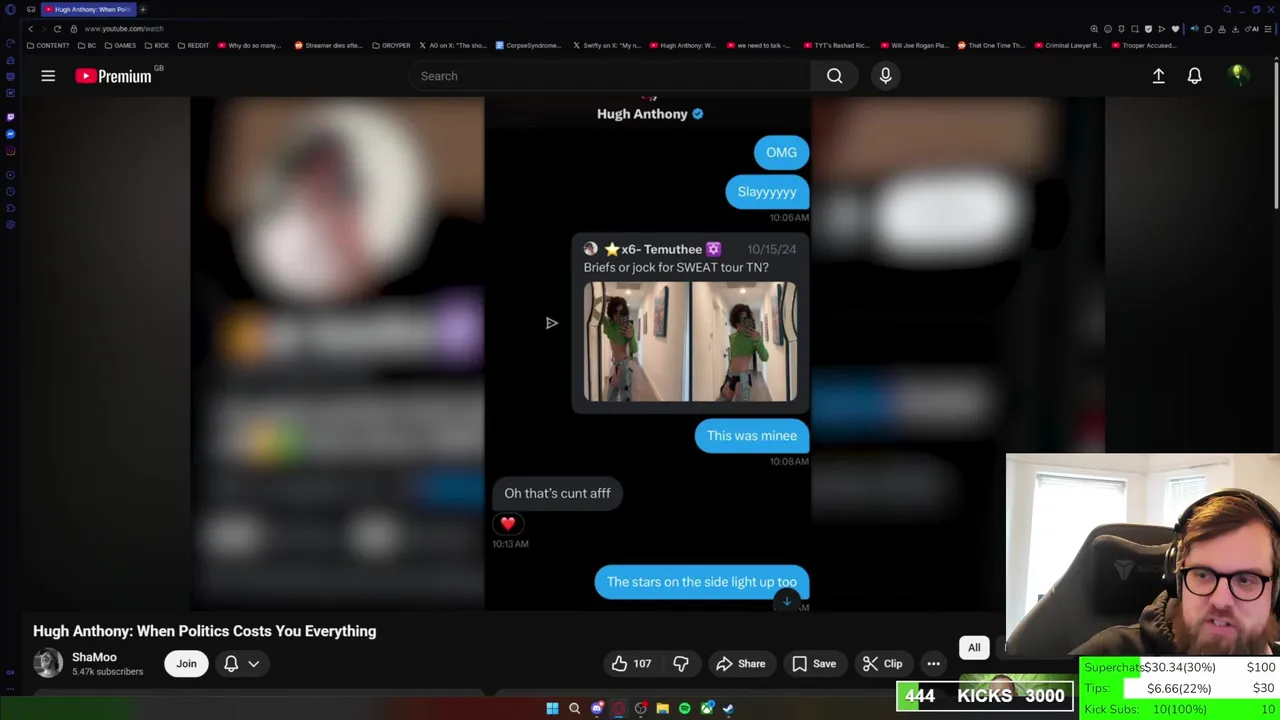Open the Create upload icon
This screenshot has width=1280, height=720.
1158,76
